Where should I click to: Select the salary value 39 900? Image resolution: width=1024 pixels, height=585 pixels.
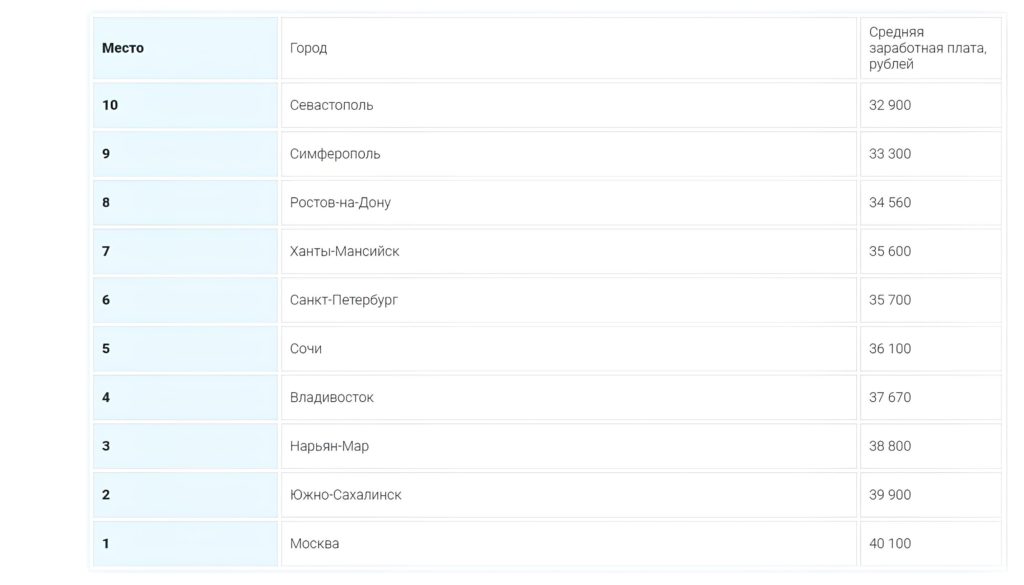(x=890, y=495)
